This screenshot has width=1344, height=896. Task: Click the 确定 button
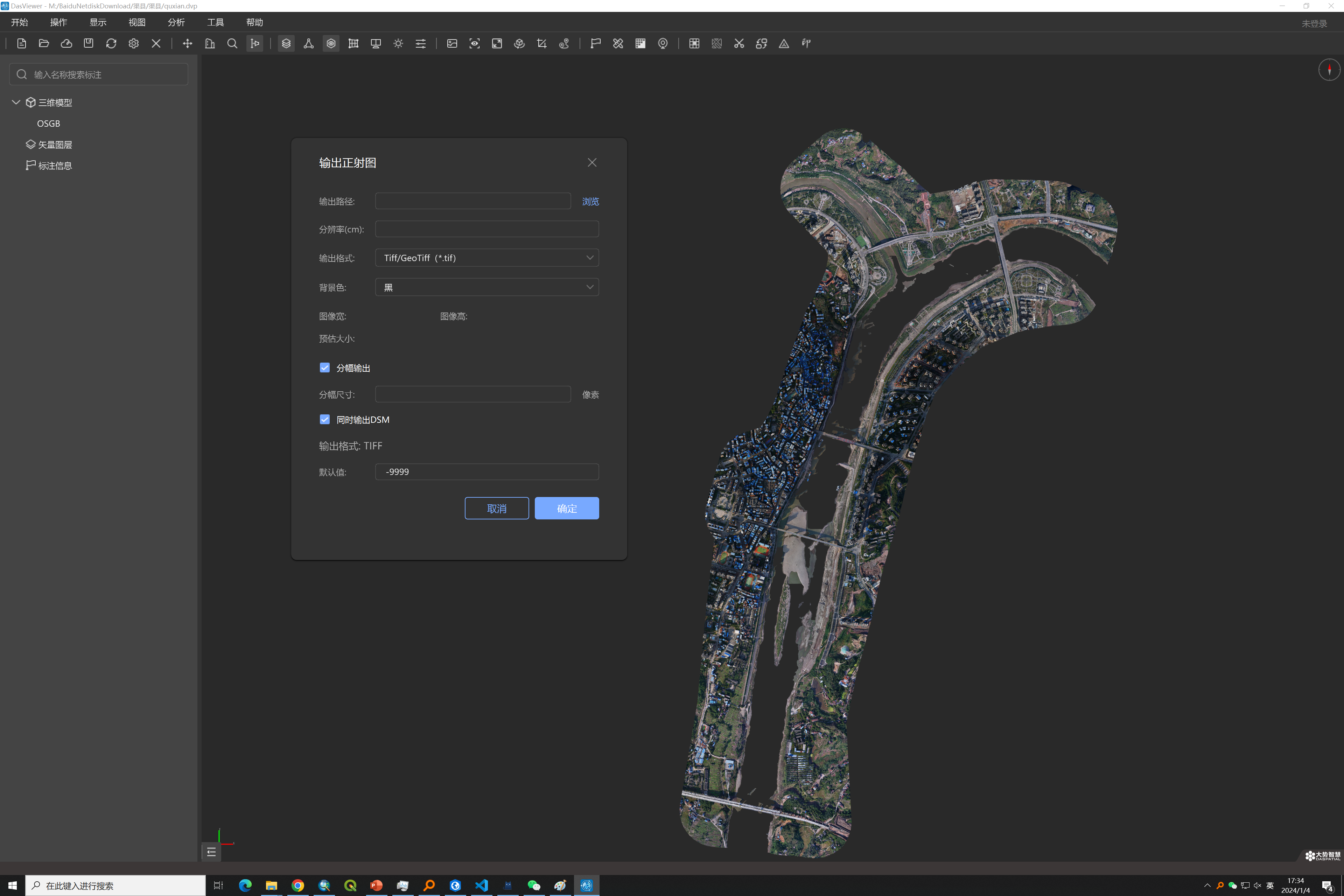click(567, 508)
